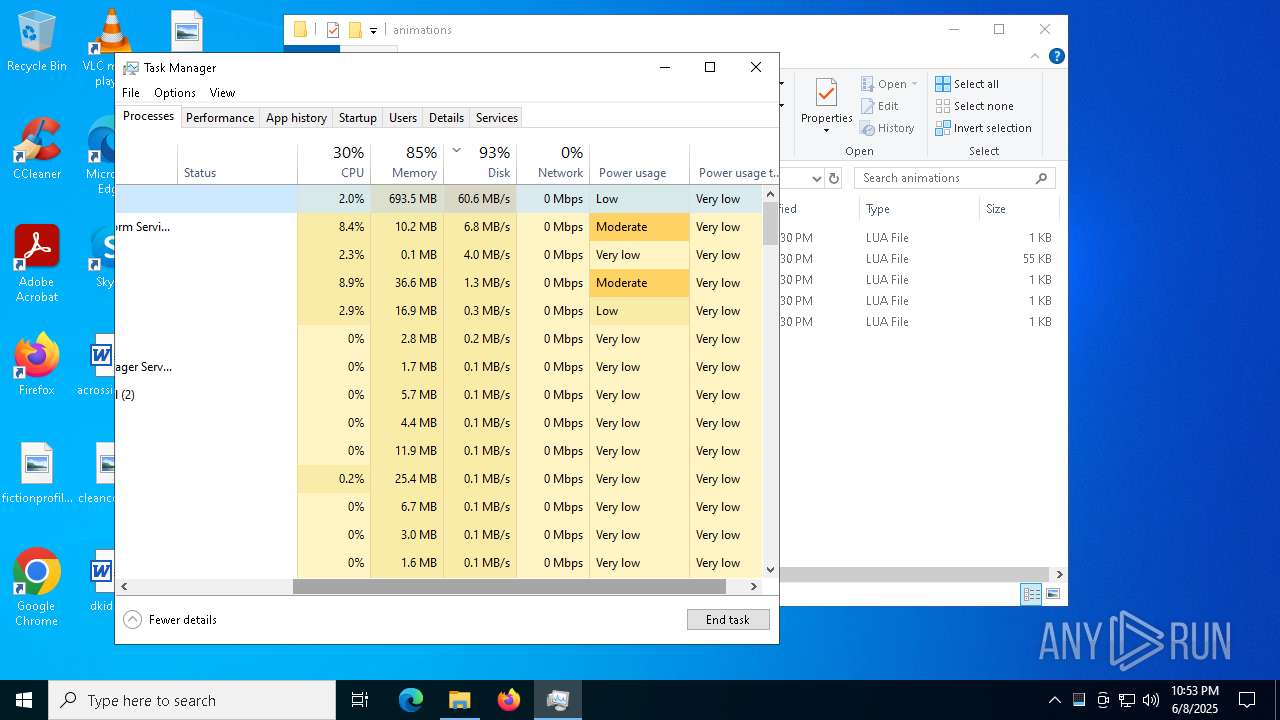Launch CCleaner from the desktop

[x=37, y=149]
